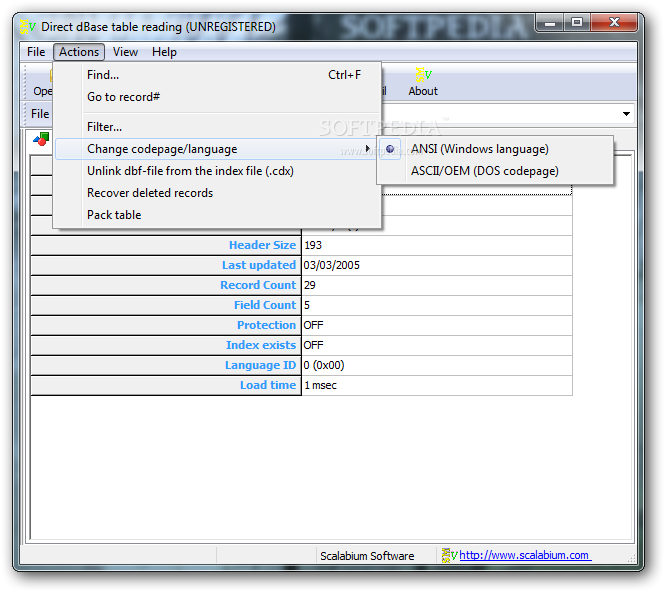The image size is (665, 592).
Task: Click the Scalabium Software status text
Action: pyautogui.click(x=367, y=556)
